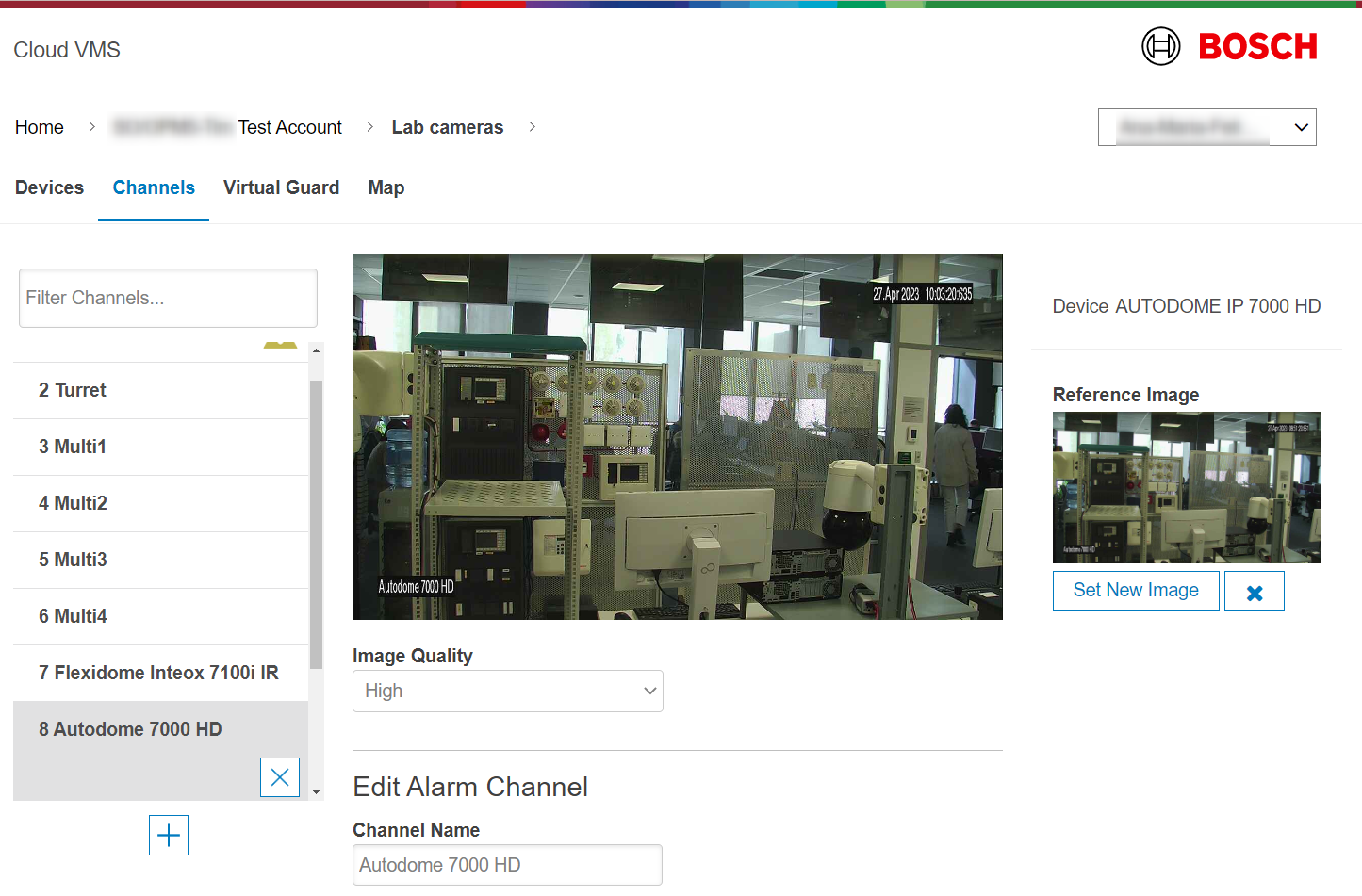Switch to the Devices tab
The image size is (1362, 896).
tap(49, 187)
